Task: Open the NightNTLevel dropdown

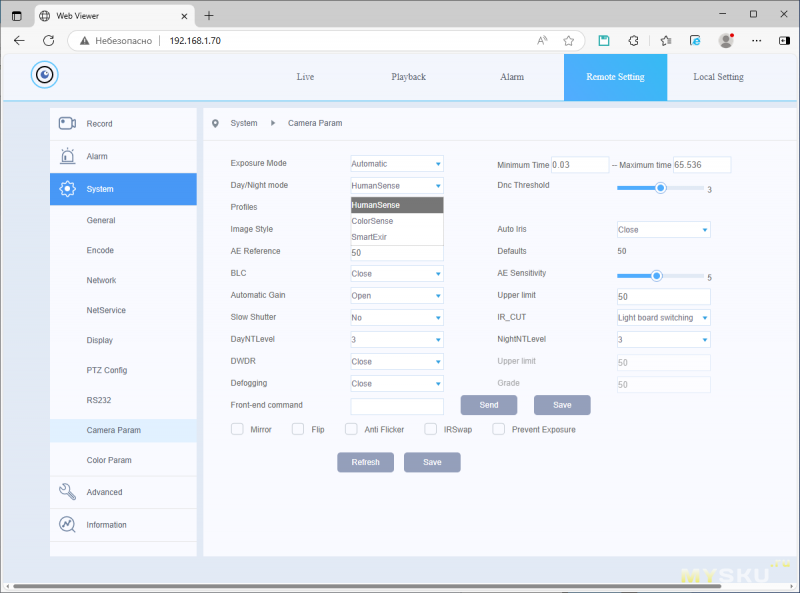Action: [x=664, y=339]
